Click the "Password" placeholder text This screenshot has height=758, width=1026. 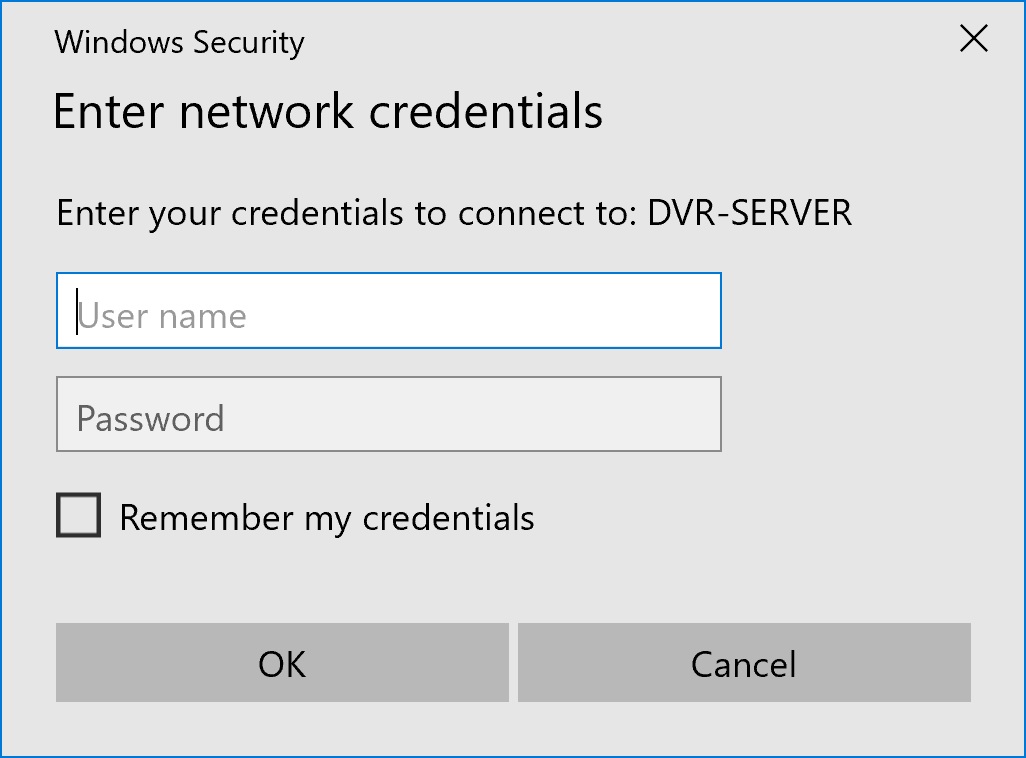[x=150, y=418]
